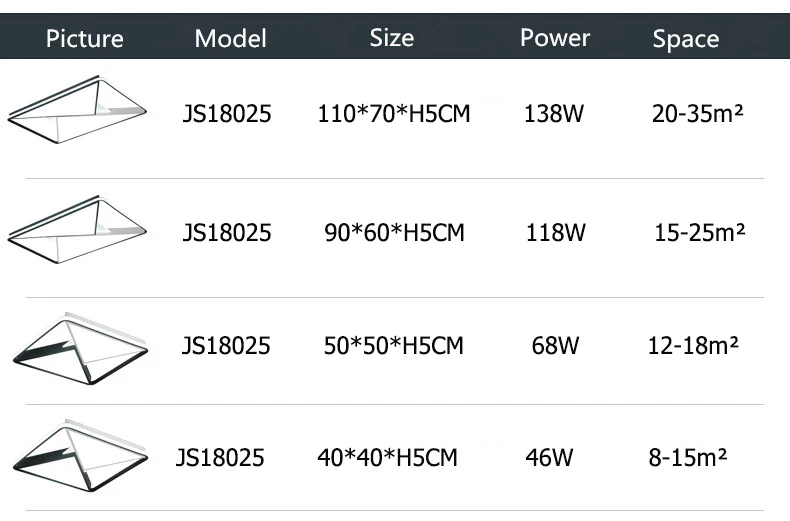Click the Size column header
790x521 pixels.
pyautogui.click(x=391, y=38)
